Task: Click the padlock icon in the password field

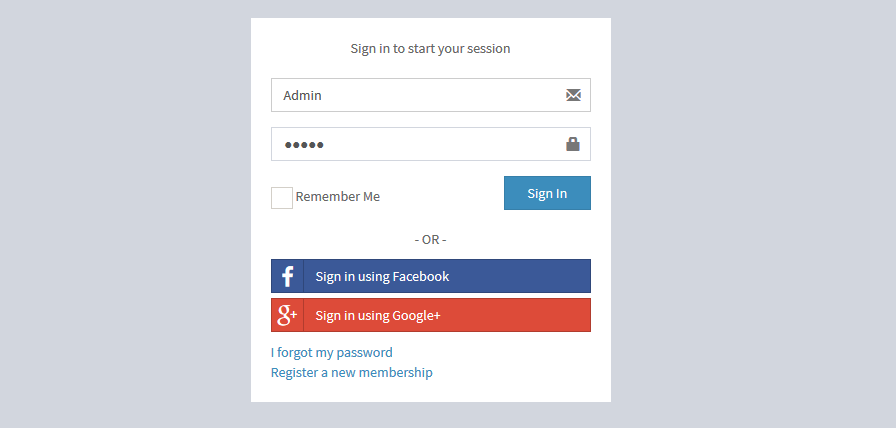Action: click(x=573, y=144)
